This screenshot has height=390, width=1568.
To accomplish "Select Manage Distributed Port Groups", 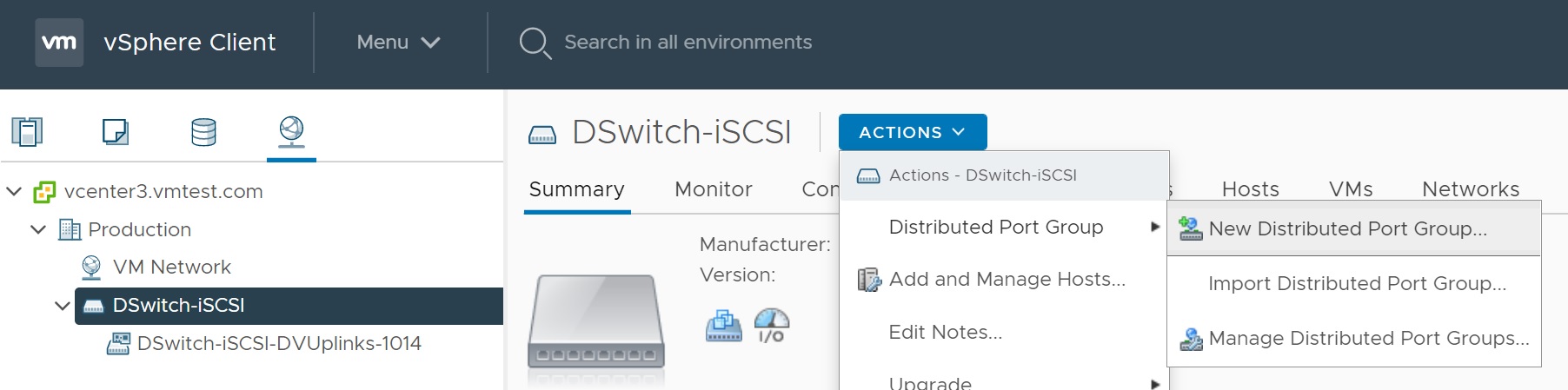I will (x=1368, y=338).
